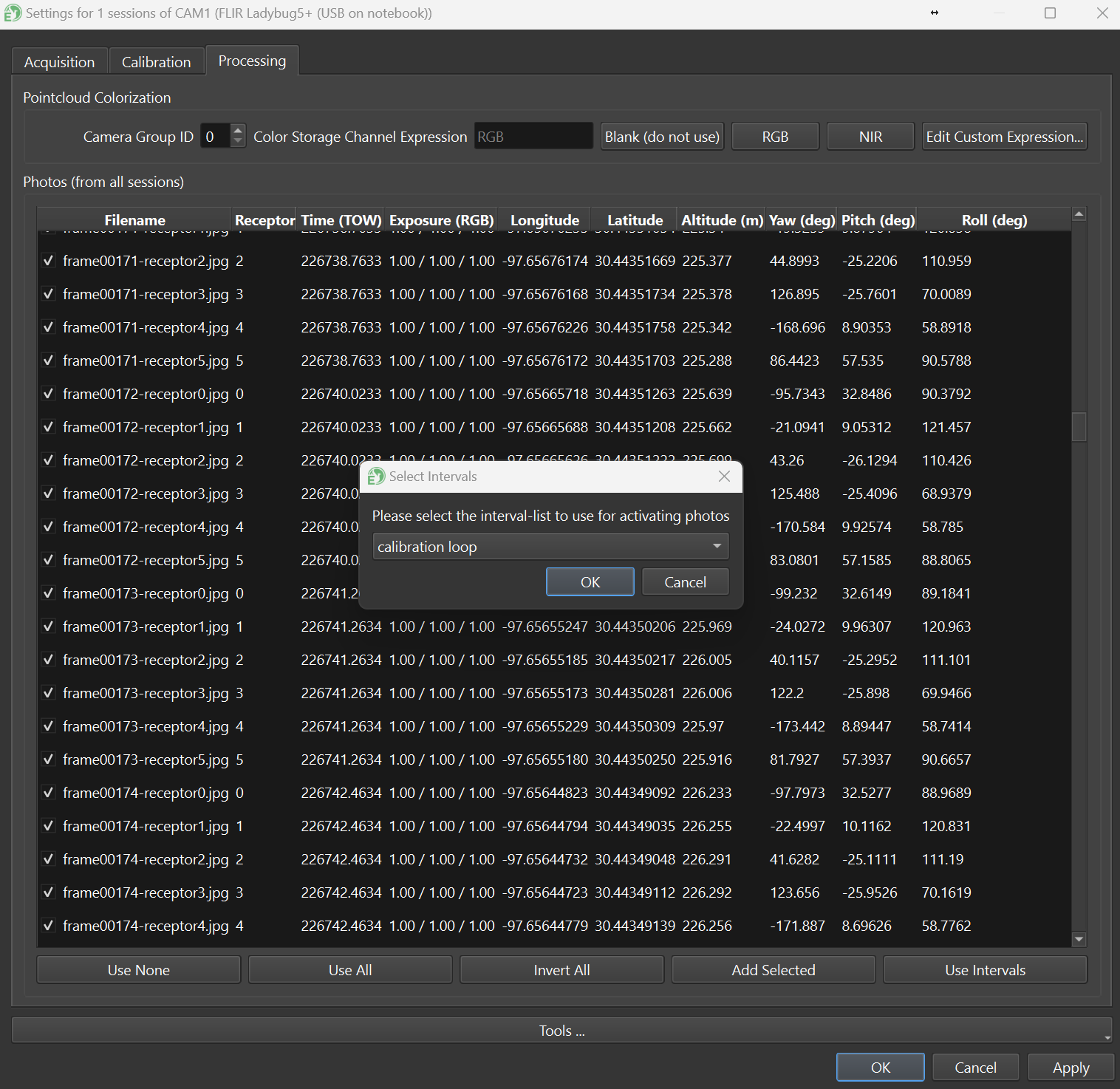Click the photo list scrollbar thumb
Viewport: 1120px width, 1089px height.
1079,427
